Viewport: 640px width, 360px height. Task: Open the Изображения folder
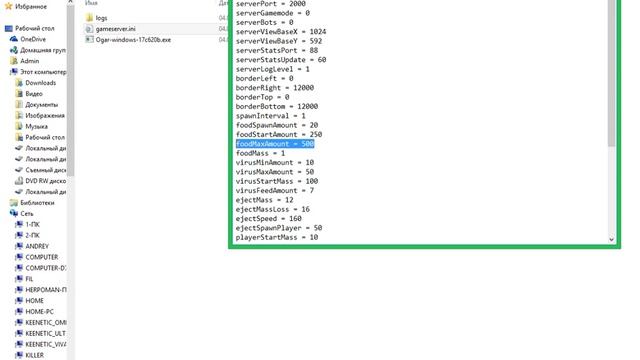[x=40, y=116]
